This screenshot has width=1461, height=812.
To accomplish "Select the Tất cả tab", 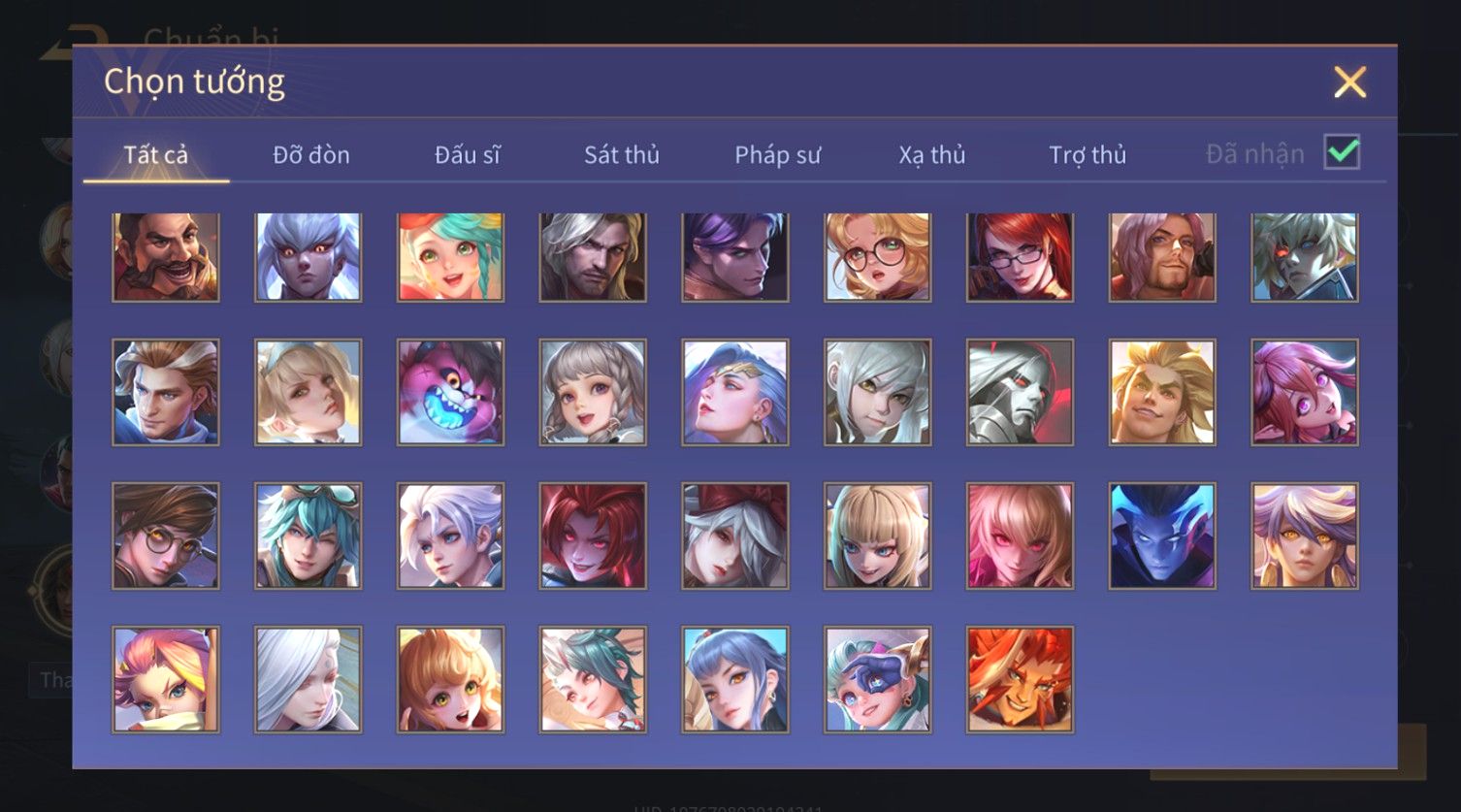I will point(156,154).
